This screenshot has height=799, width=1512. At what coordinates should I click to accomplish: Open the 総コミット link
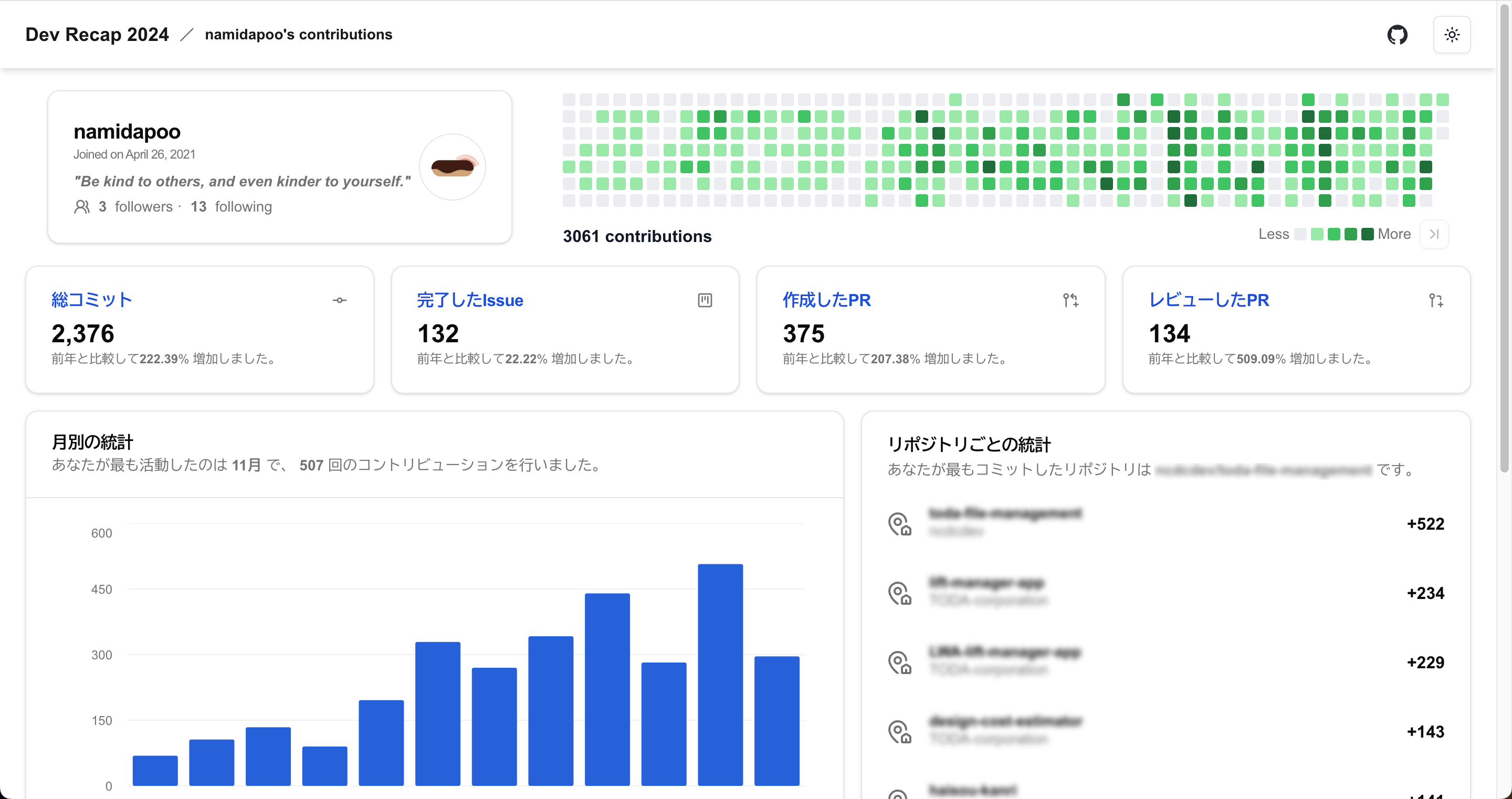coord(91,299)
